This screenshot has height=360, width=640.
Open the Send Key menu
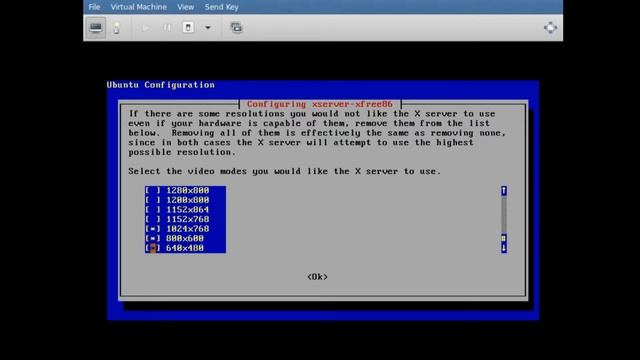(x=222, y=7)
